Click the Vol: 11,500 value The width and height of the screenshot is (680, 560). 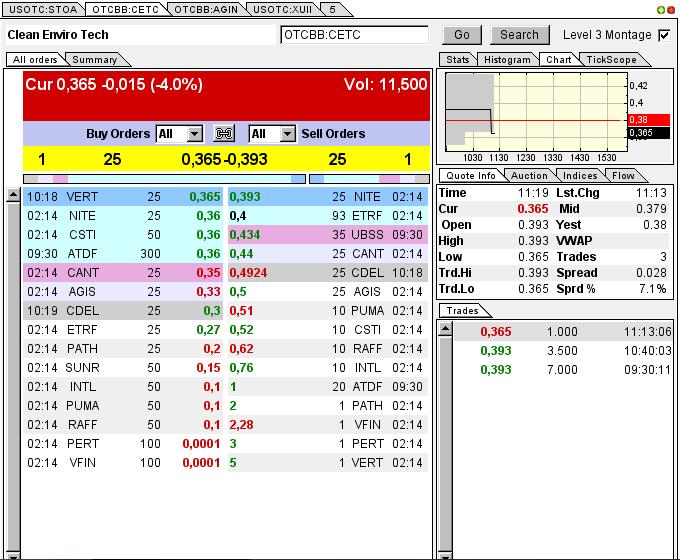[x=386, y=84]
